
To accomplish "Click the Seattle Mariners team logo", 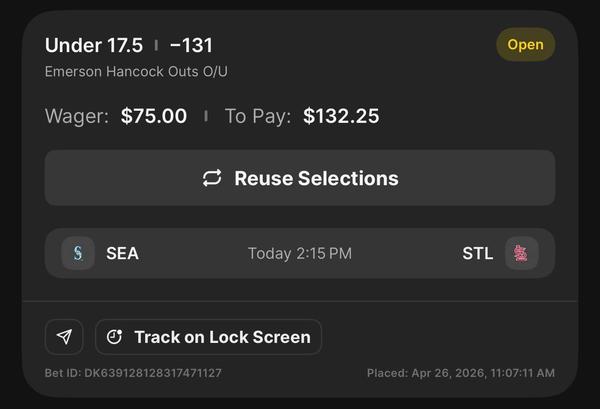I will coord(78,253).
